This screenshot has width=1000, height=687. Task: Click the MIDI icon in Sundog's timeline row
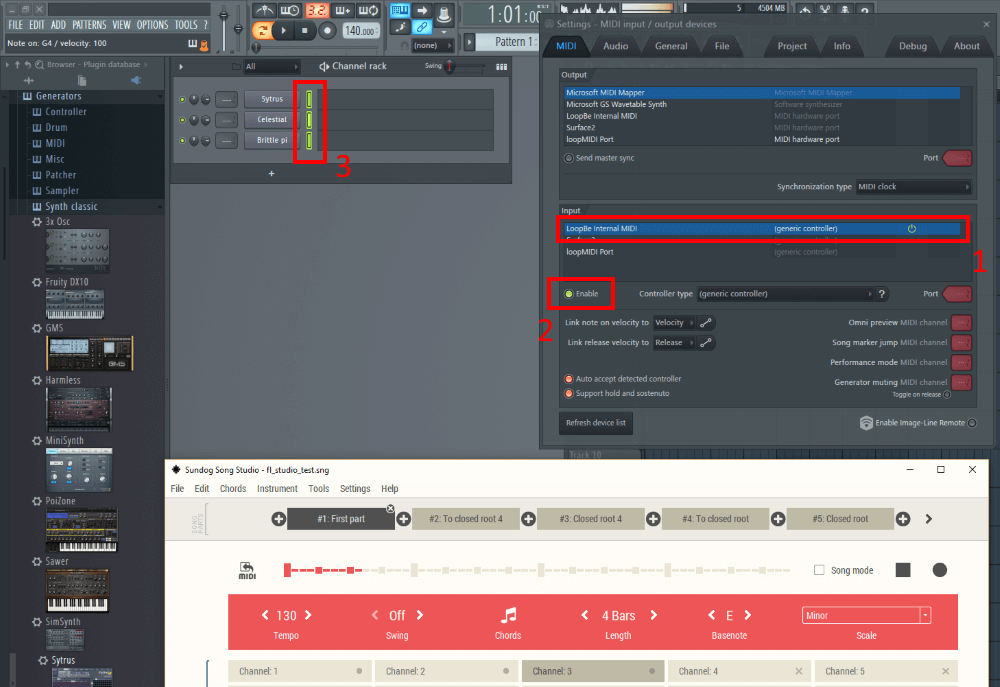pos(247,570)
